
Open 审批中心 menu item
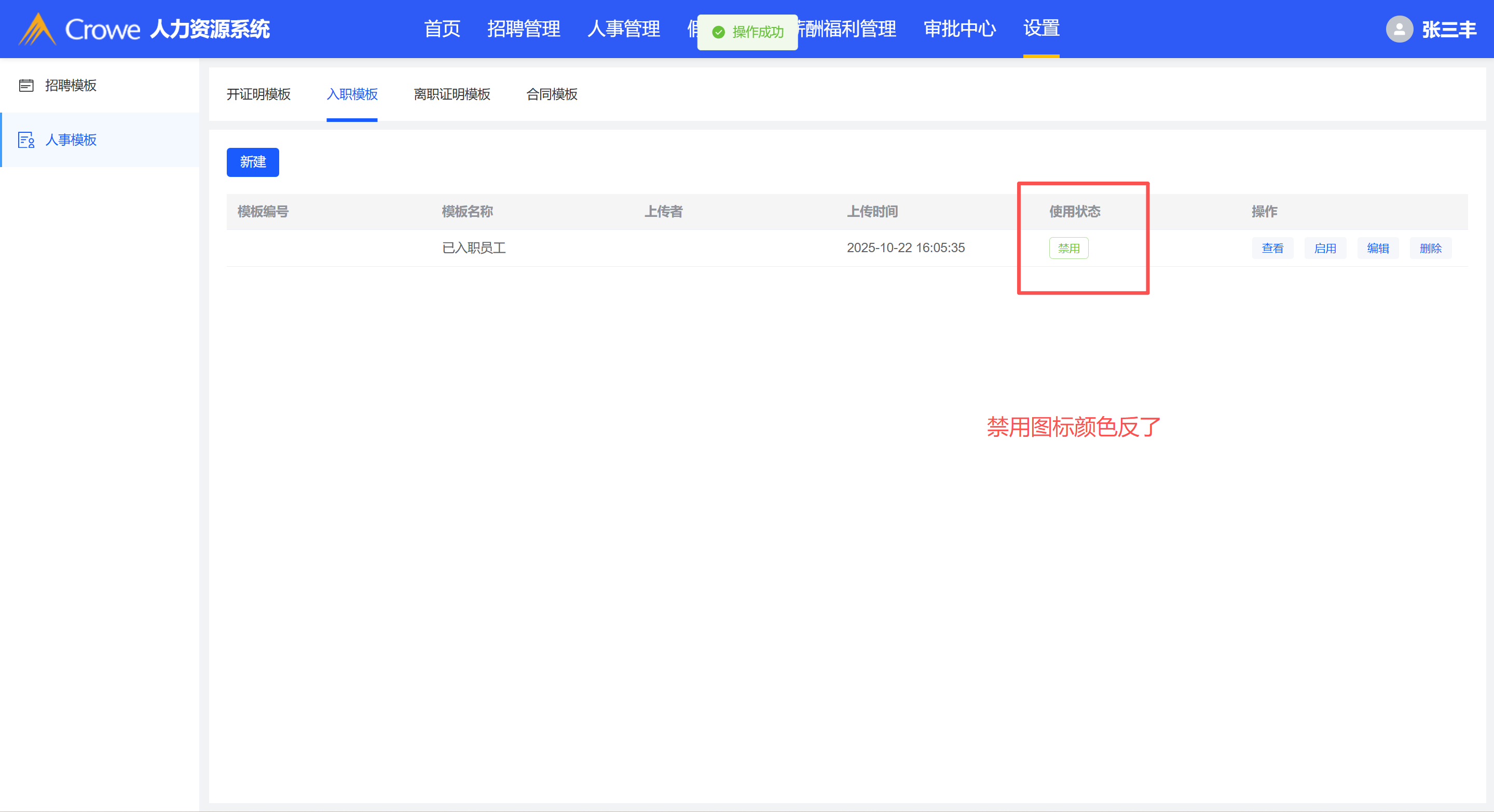pos(960,29)
